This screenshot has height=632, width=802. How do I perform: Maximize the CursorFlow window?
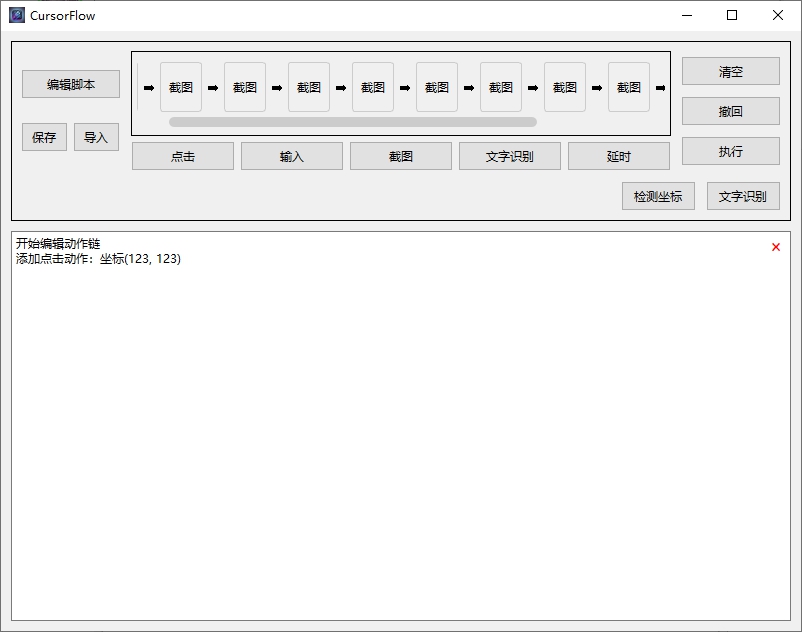coord(732,15)
